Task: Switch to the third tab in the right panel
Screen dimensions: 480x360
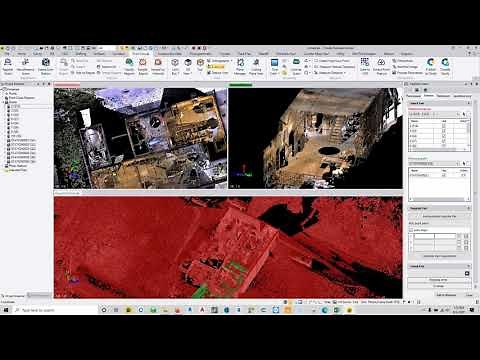Action: [x=443, y=96]
